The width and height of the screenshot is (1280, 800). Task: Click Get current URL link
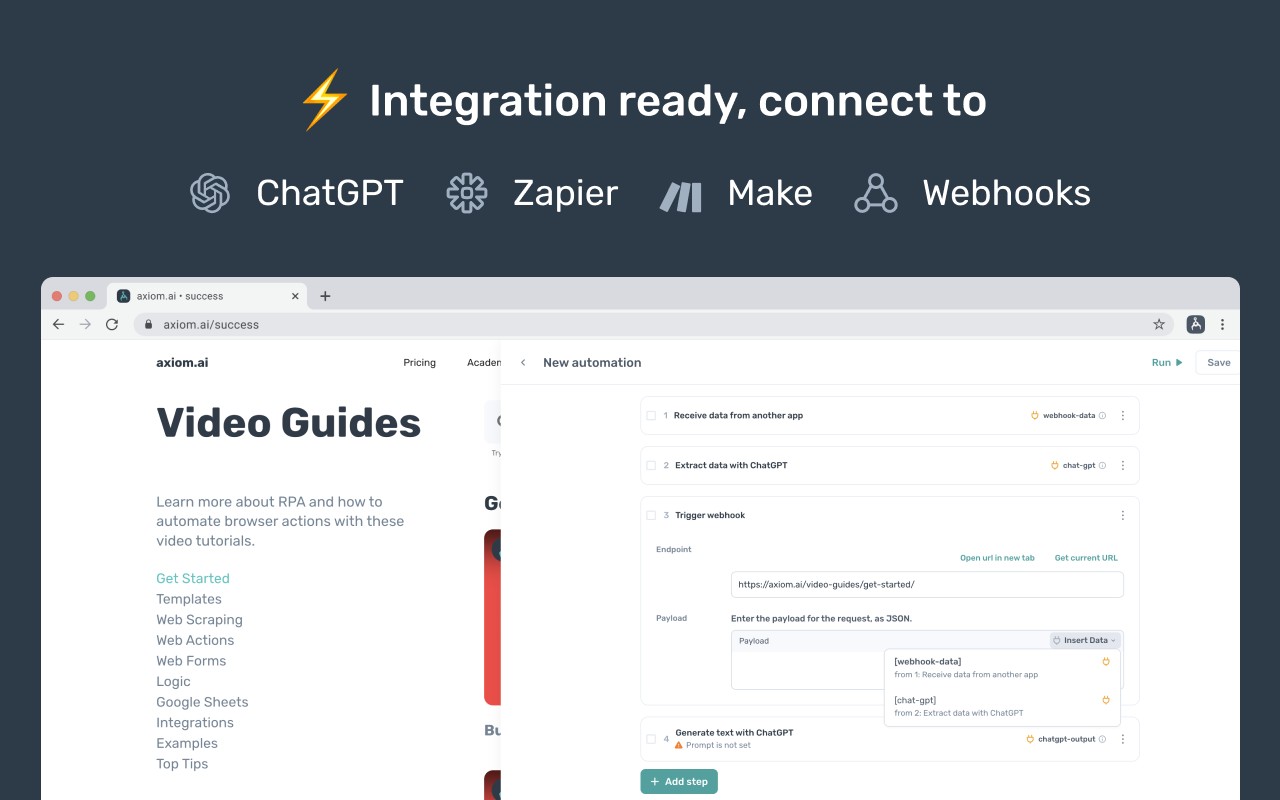tap(1086, 558)
